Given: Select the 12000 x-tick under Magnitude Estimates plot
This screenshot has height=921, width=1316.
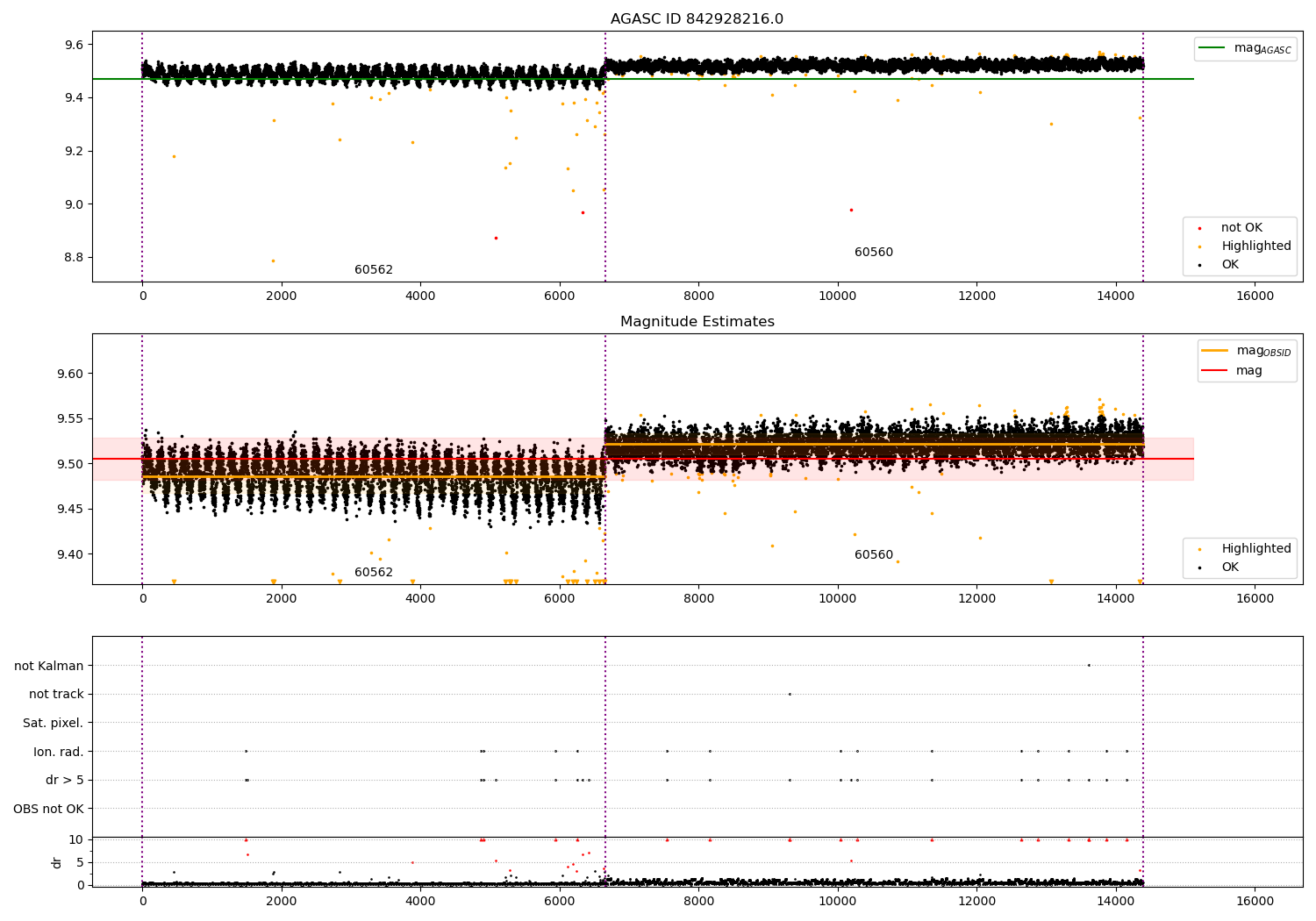Looking at the screenshot, I should [x=976, y=598].
